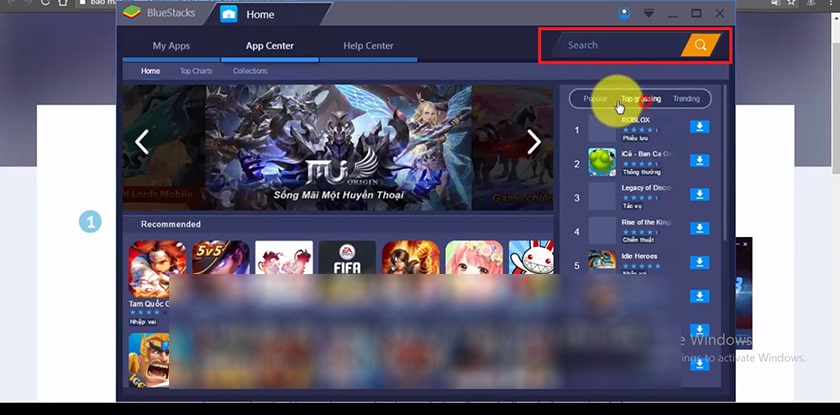840x415 pixels.
Task: Switch ranking list to Trending
Action: pyautogui.click(x=686, y=99)
